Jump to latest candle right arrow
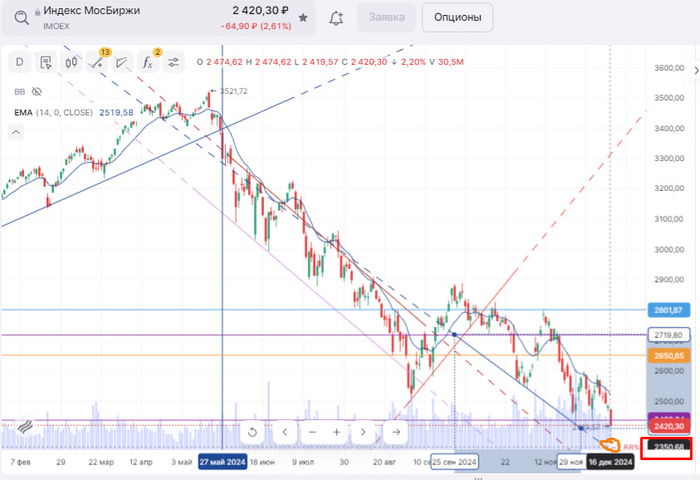The height and width of the screenshot is (480, 700). point(396,432)
